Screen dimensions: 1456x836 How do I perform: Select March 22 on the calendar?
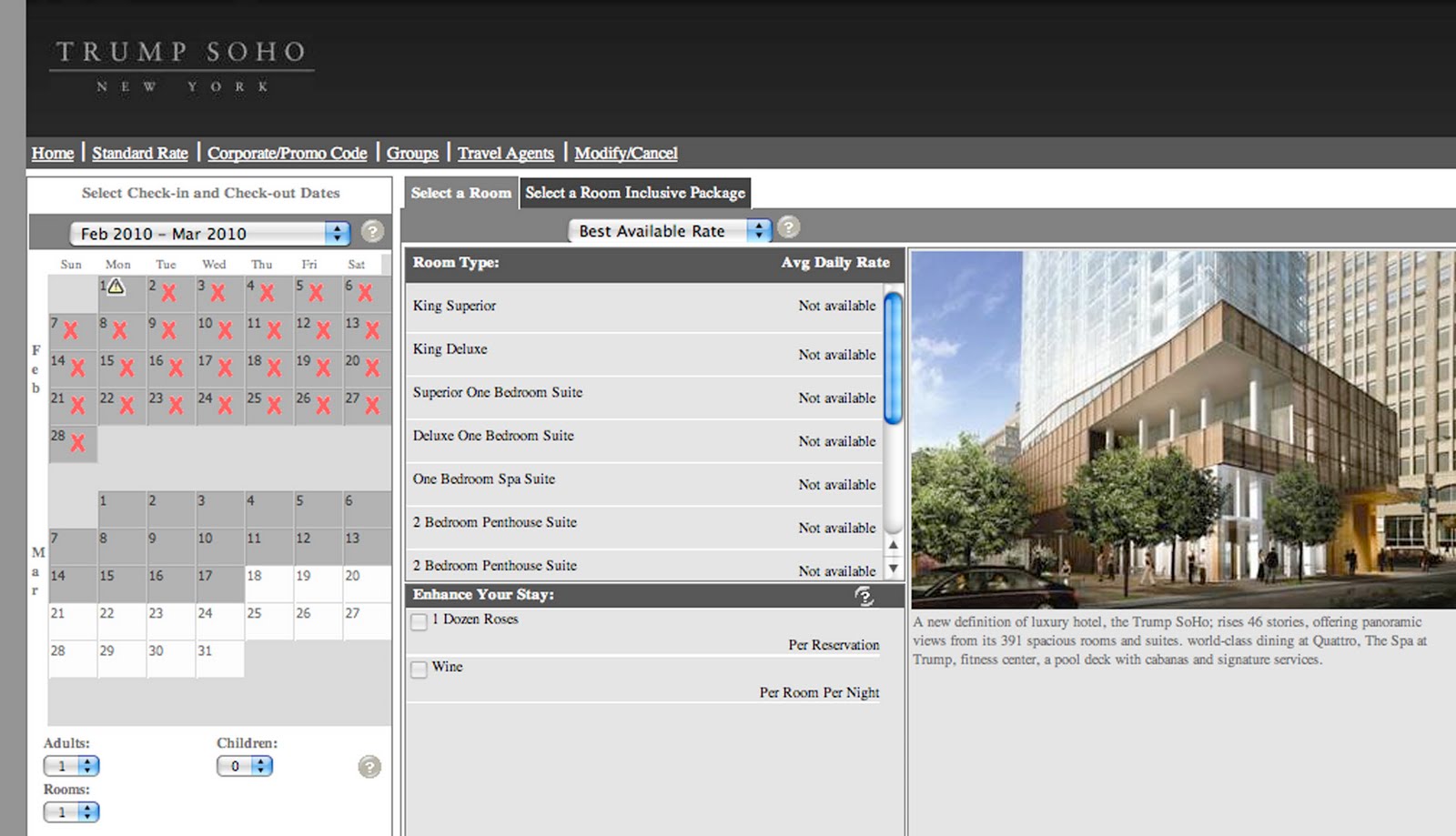coord(121,621)
